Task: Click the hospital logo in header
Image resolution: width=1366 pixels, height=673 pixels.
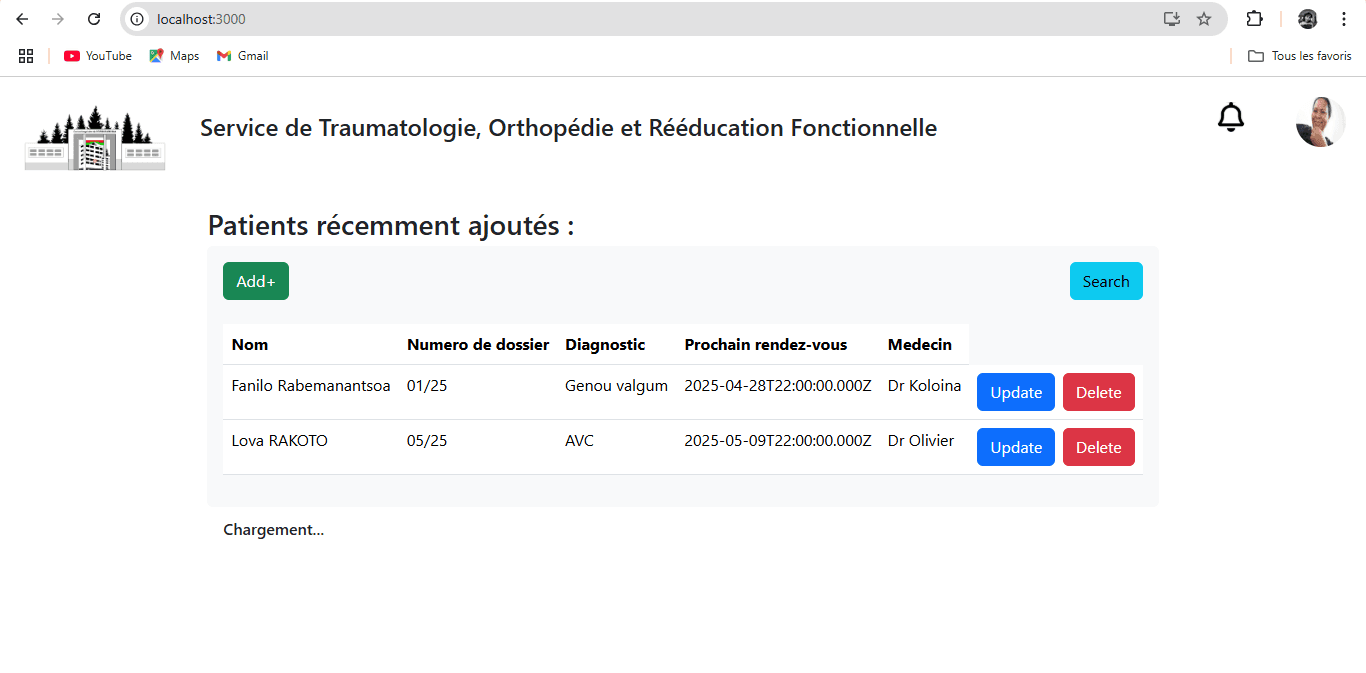Action: pyautogui.click(x=95, y=138)
